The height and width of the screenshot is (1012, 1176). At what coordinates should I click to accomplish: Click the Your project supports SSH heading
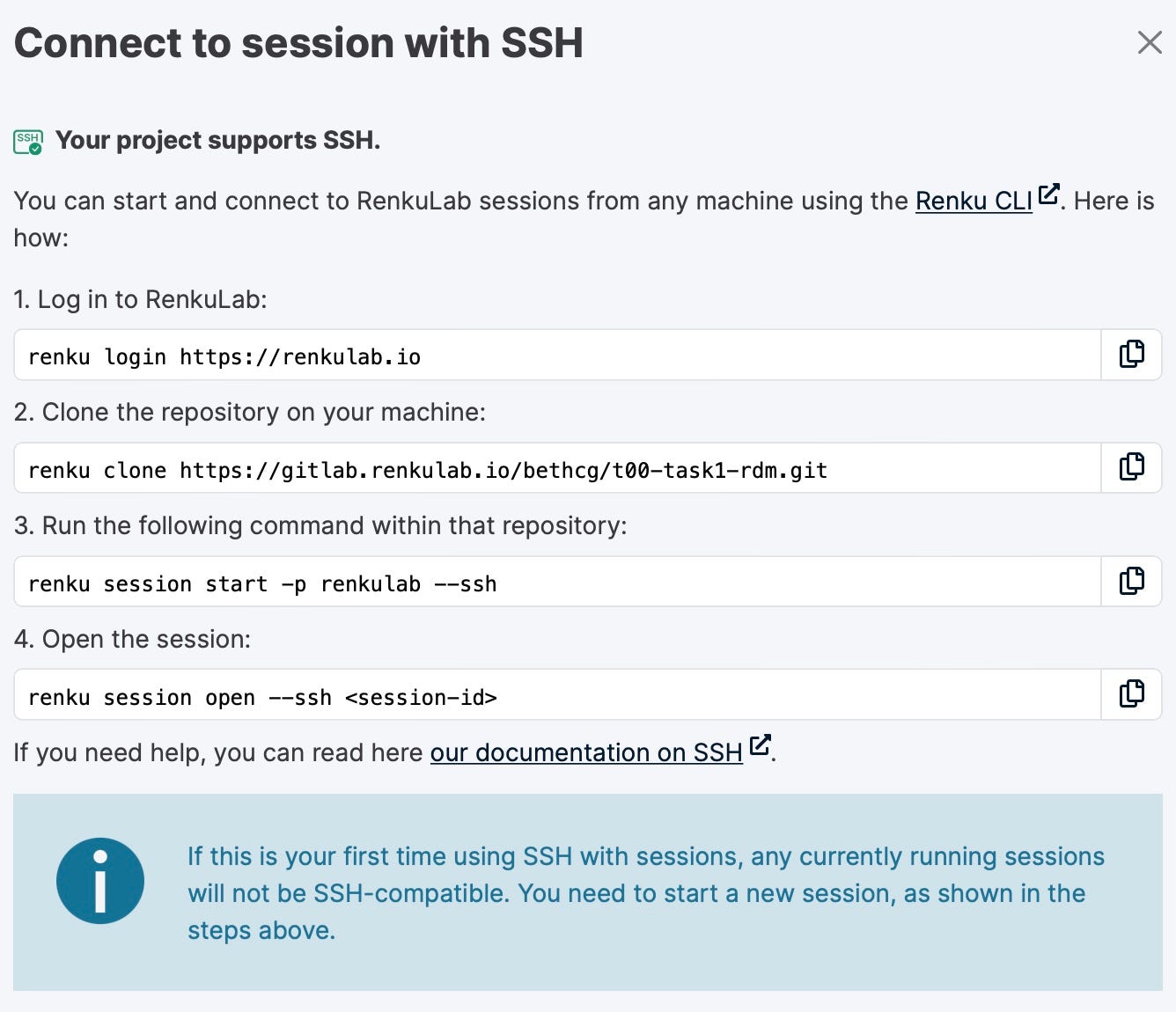click(x=217, y=140)
